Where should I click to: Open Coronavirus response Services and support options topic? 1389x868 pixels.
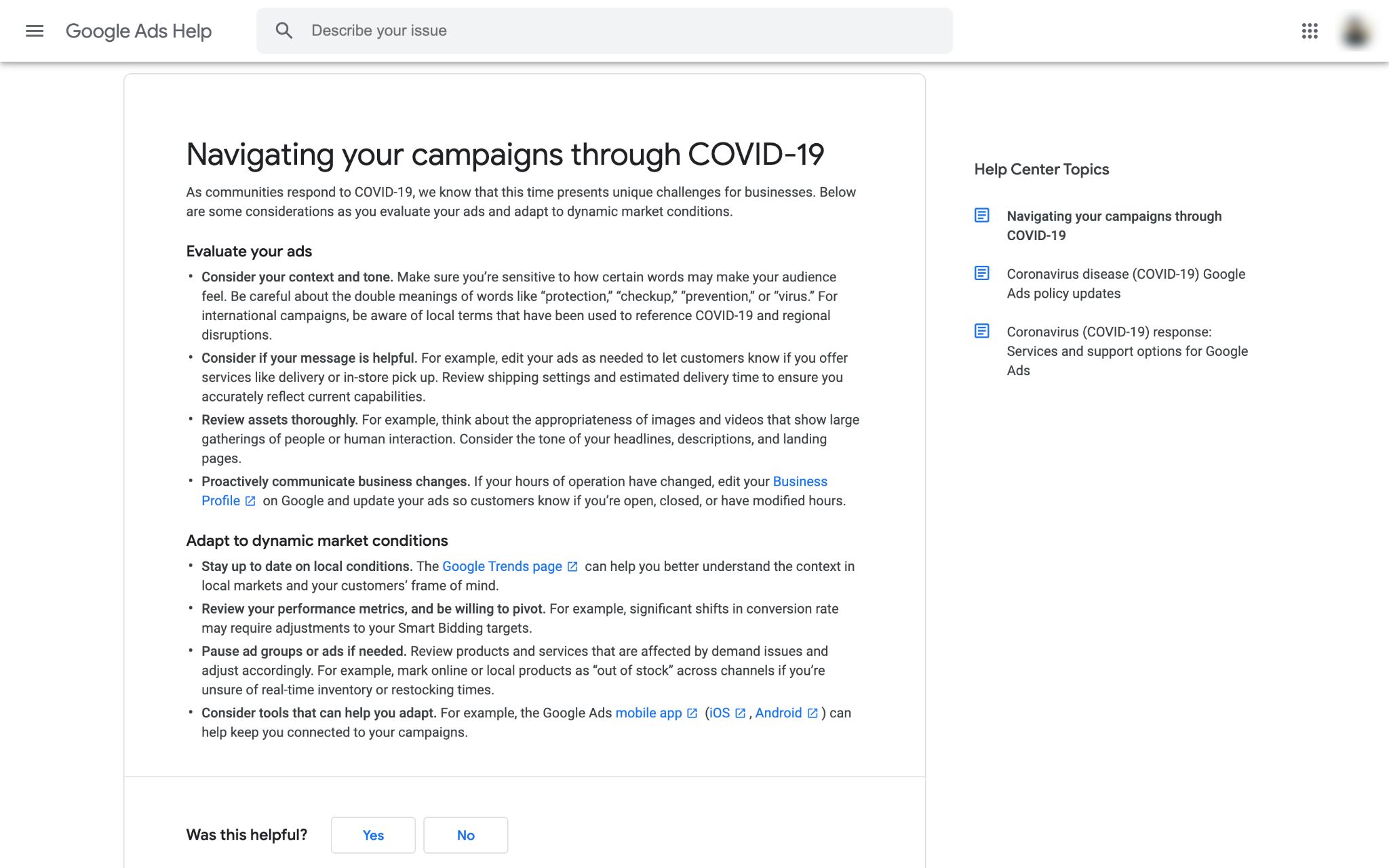[1127, 351]
